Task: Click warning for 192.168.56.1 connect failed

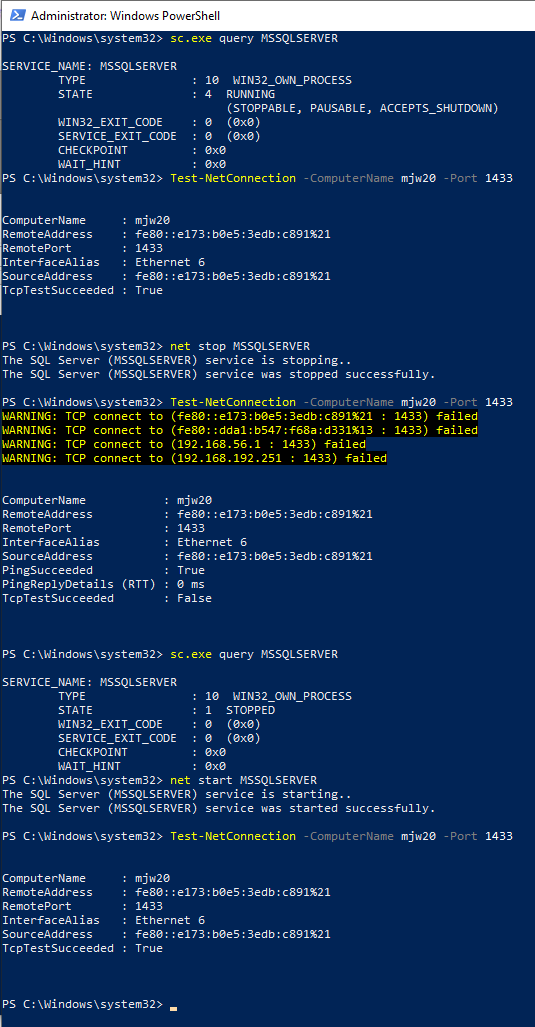Action: coord(184,444)
